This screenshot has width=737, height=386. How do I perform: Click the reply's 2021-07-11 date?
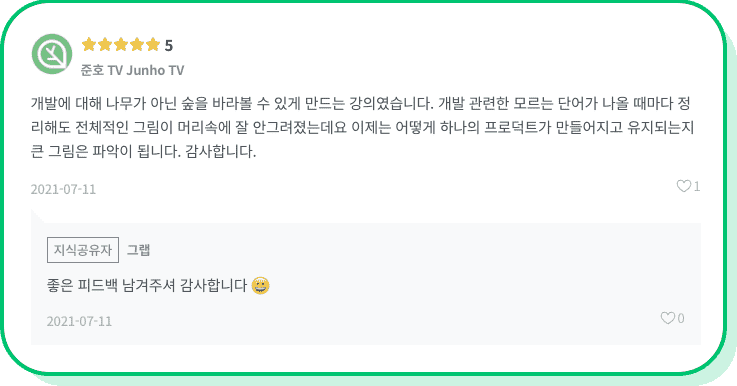[x=79, y=322]
